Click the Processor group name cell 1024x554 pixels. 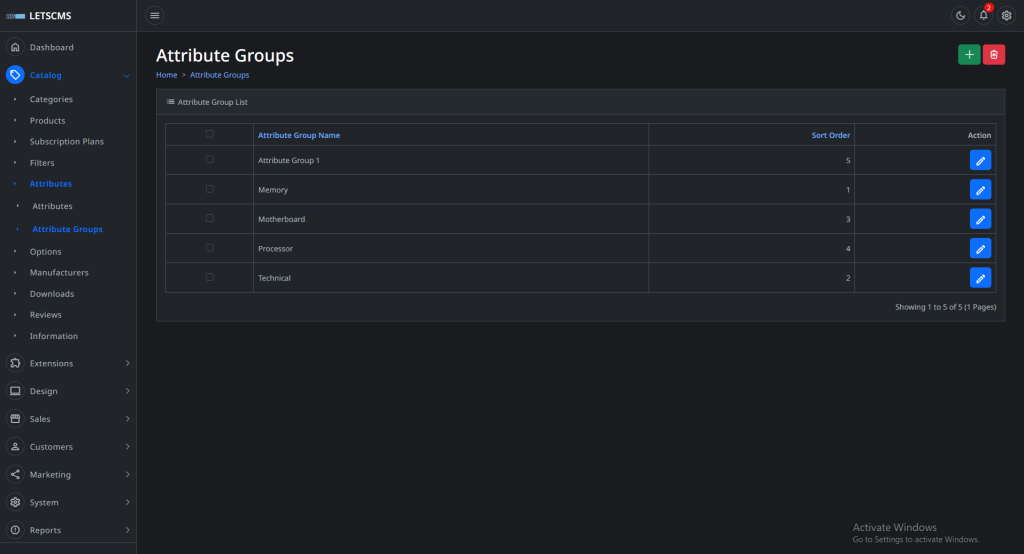pyautogui.click(x=451, y=248)
